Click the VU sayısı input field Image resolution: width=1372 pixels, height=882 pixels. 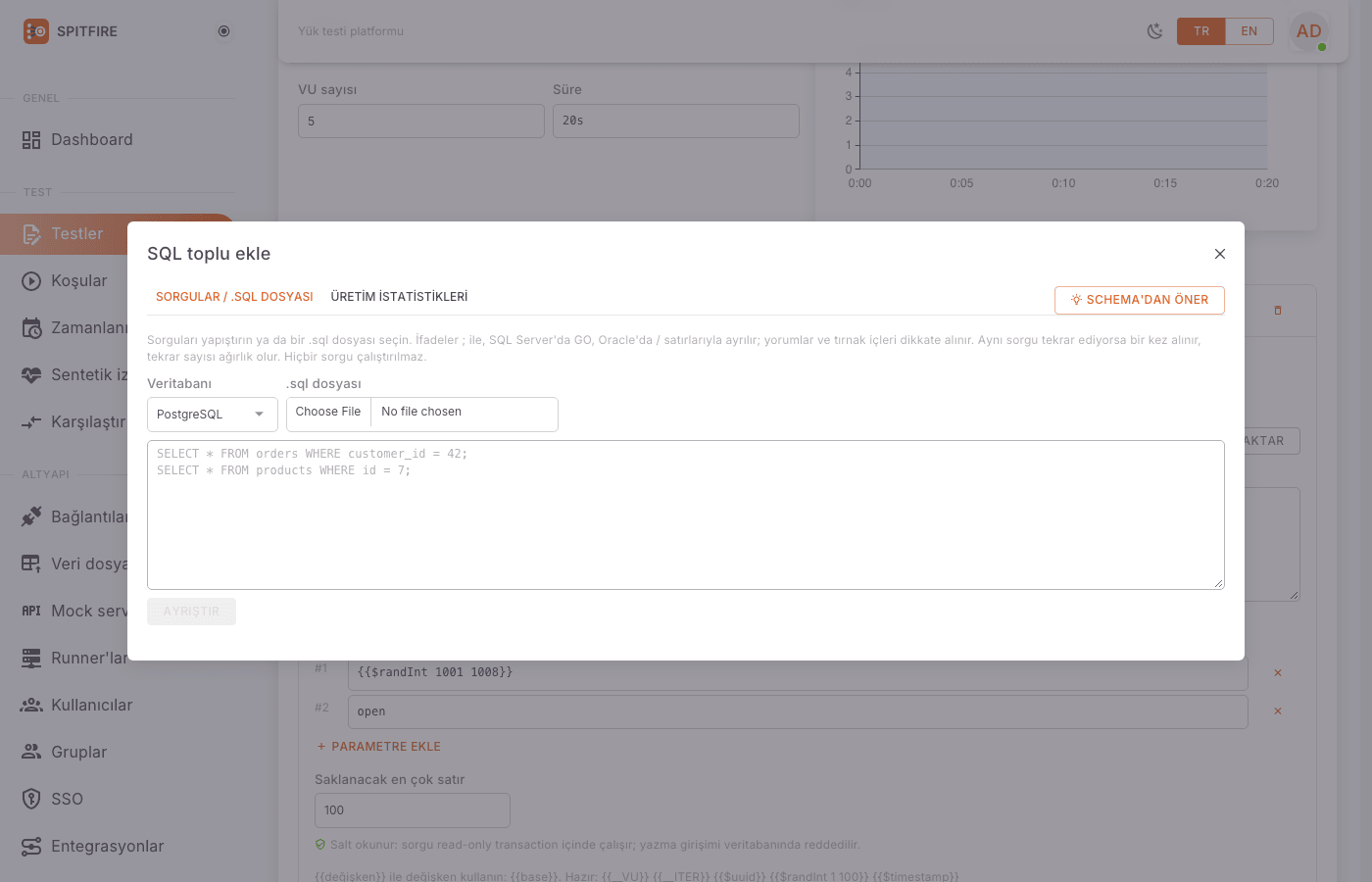421,122
